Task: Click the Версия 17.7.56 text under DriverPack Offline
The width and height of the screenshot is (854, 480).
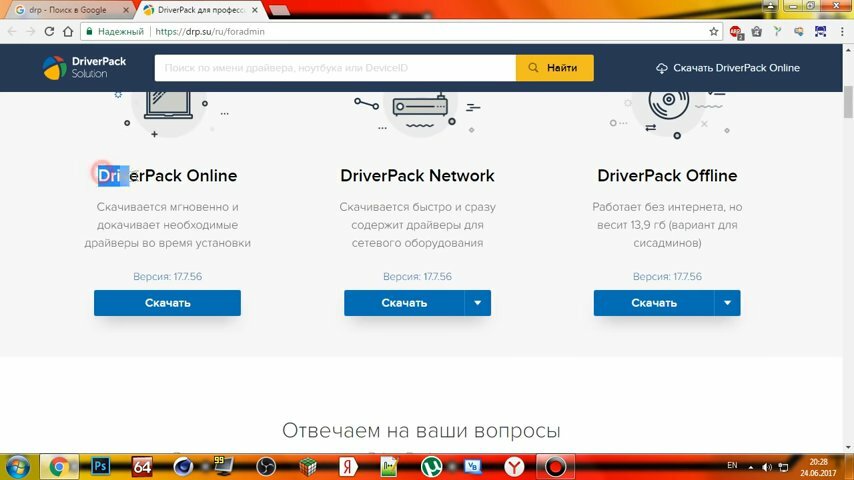Action: point(667,276)
